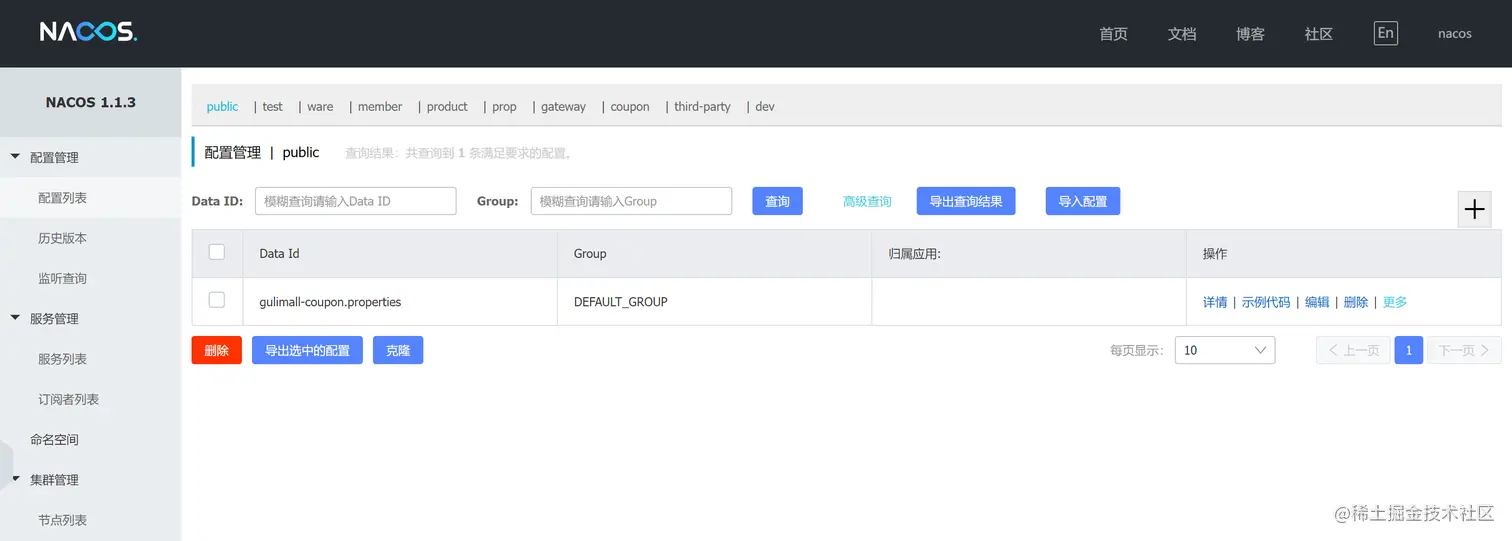Viewport: 1512px width, 541px height.
Task: Click the 下一页 next page button
Action: click(1464, 350)
